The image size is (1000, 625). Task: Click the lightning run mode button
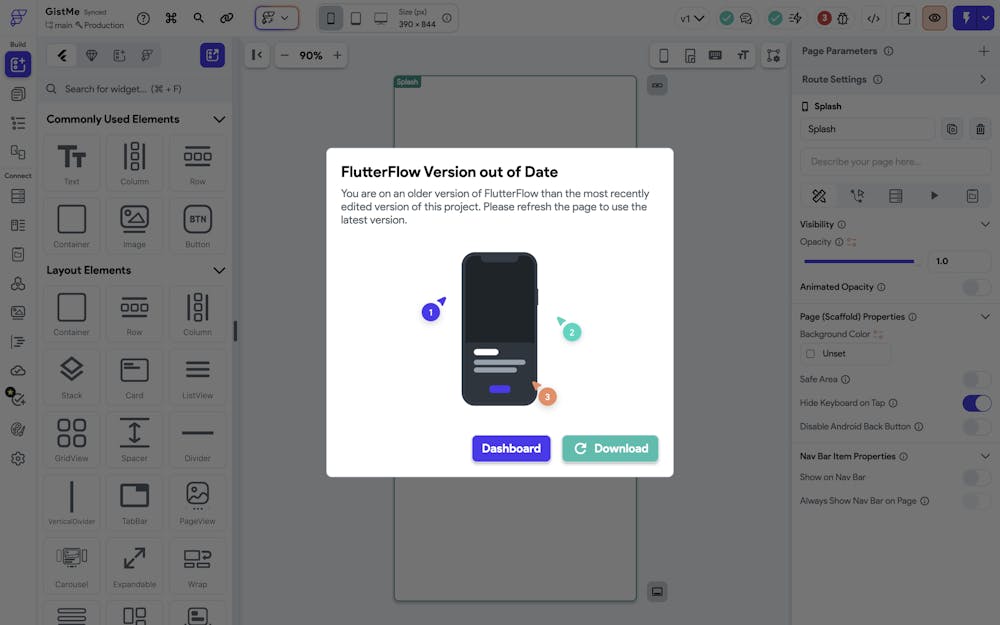tap(966, 18)
